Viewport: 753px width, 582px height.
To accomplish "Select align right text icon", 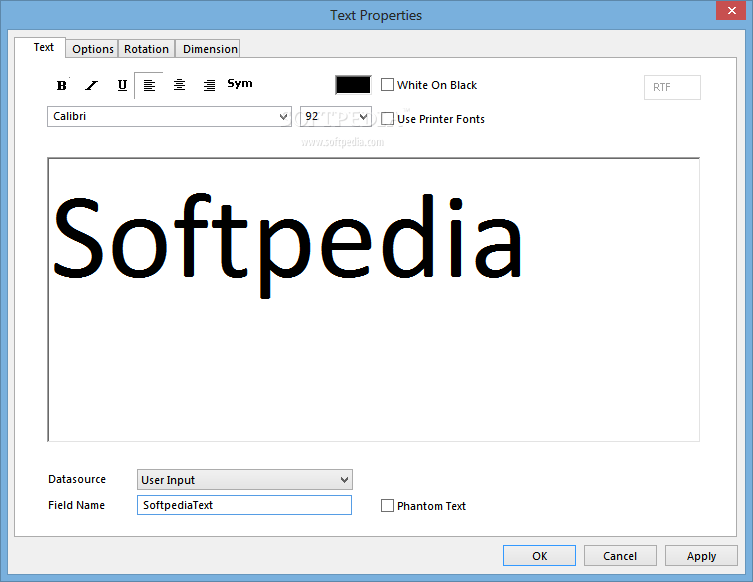I will click(209, 85).
